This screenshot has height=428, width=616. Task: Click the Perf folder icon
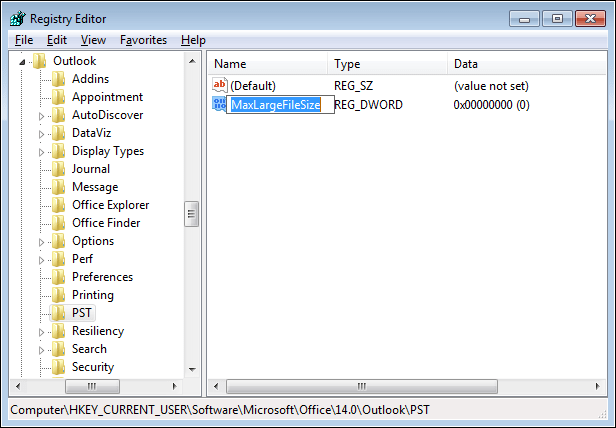[x=59, y=259]
